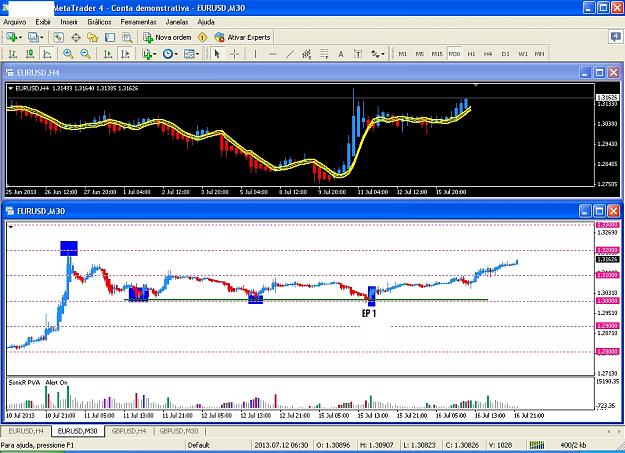Click the Nova ordem button
The height and width of the screenshot is (453, 625).
167,37
